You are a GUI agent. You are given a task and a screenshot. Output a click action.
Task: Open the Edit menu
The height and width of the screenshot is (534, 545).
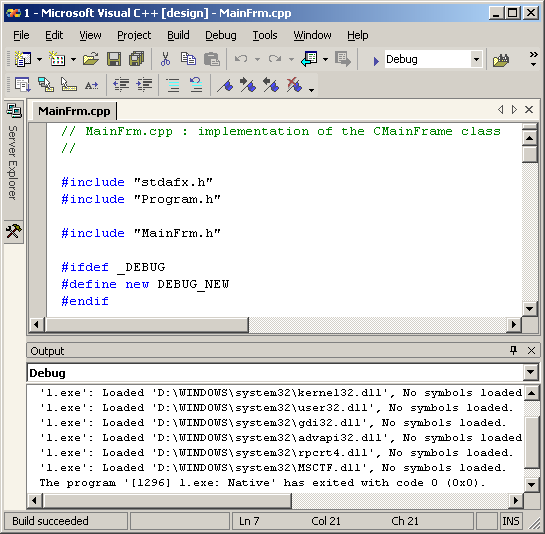point(54,35)
